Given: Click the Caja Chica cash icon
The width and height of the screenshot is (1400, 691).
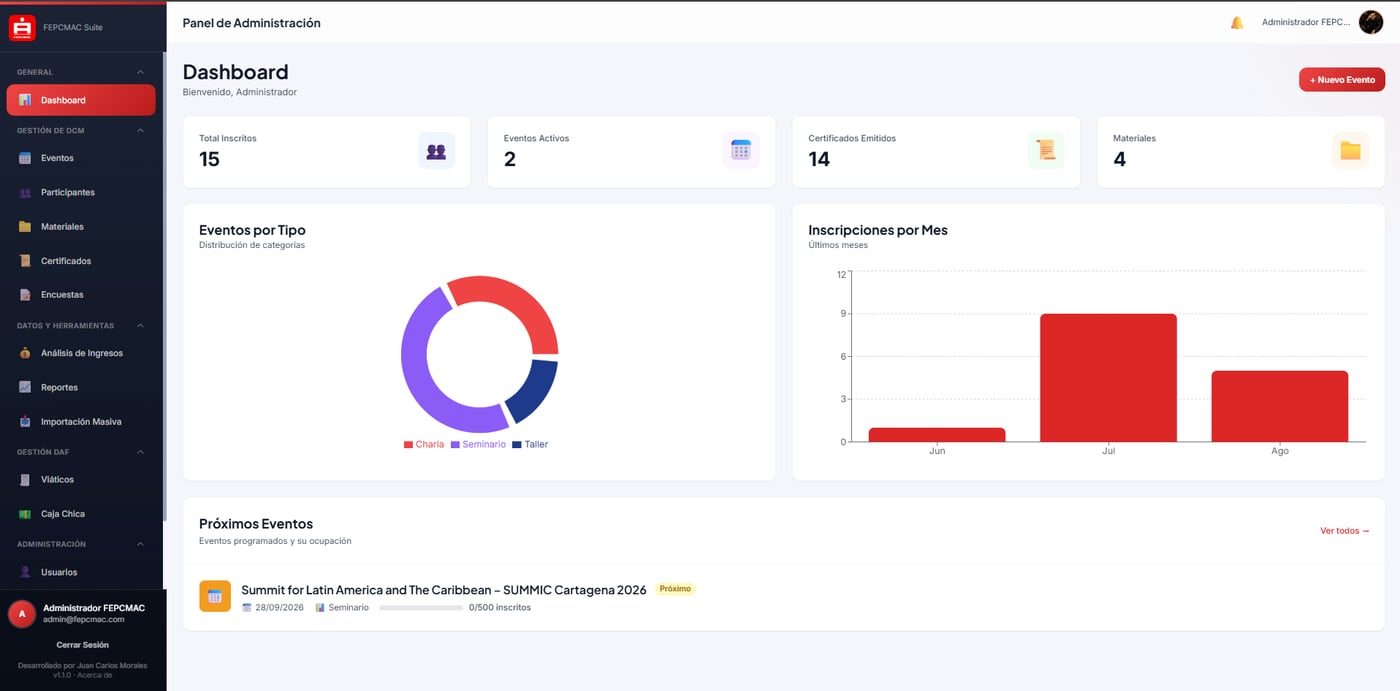Looking at the screenshot, I should pyautogui.click(x=25, y=514).
